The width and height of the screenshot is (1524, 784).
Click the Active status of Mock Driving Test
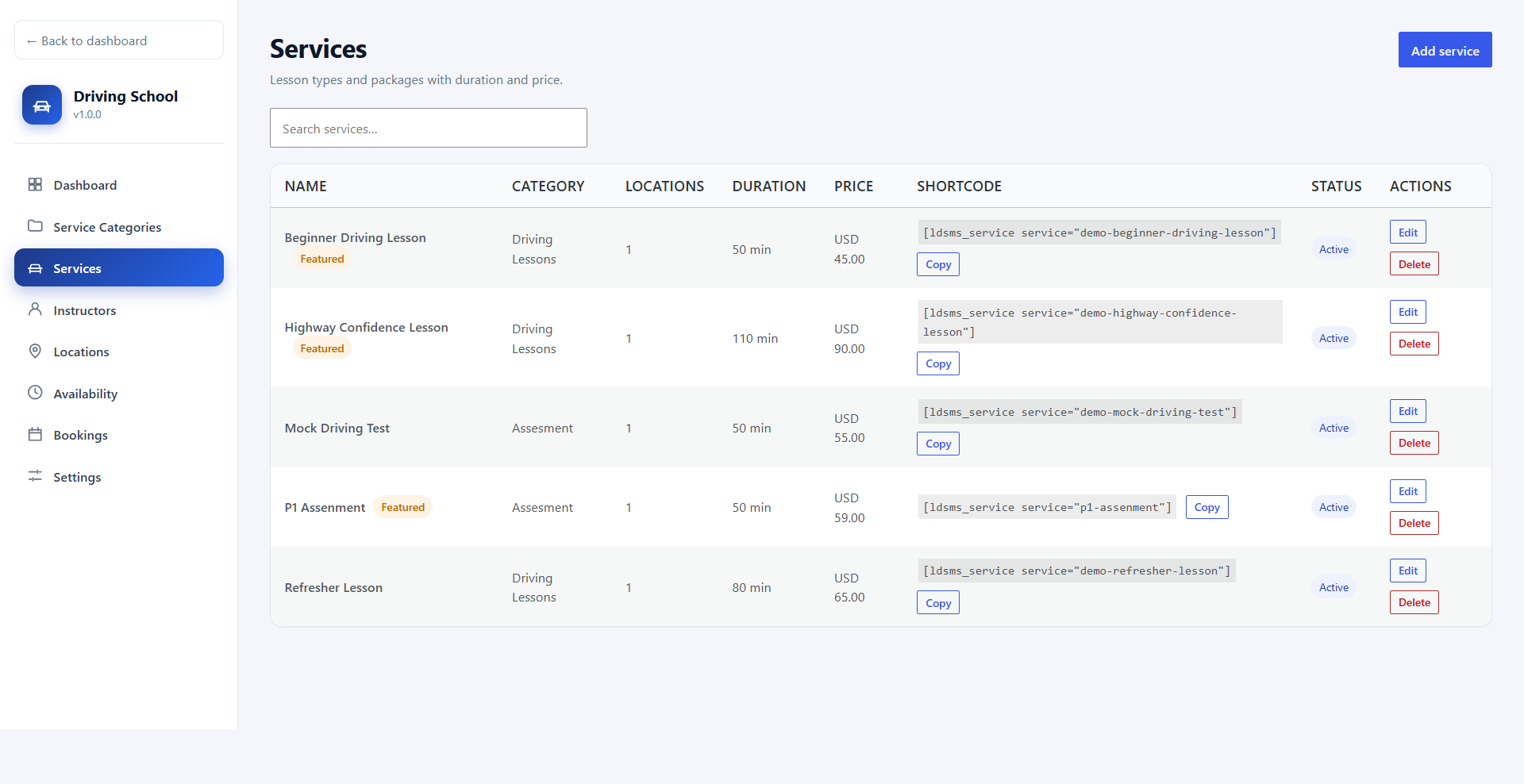(1333, 428)
